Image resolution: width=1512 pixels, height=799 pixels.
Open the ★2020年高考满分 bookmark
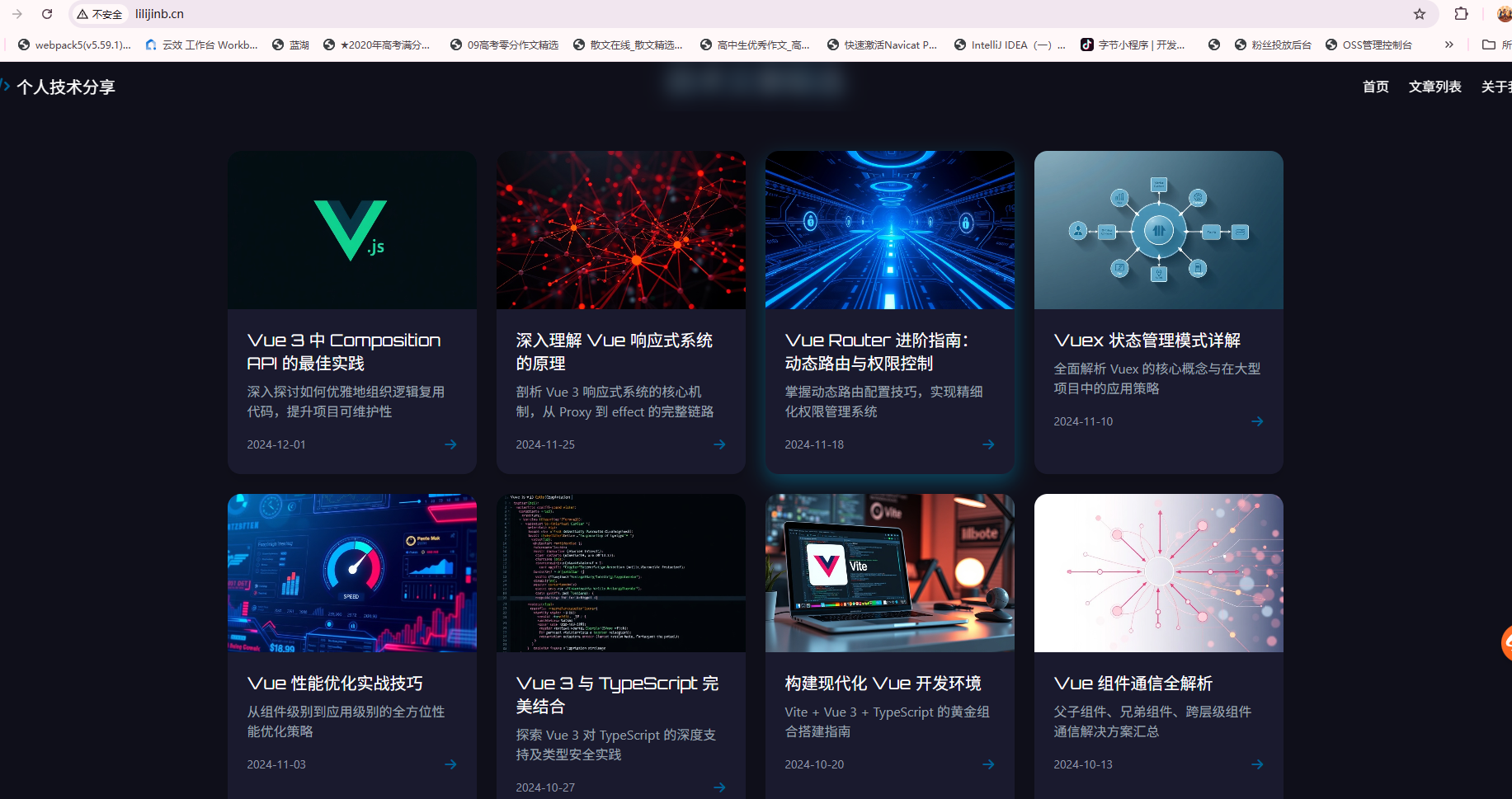376,45
